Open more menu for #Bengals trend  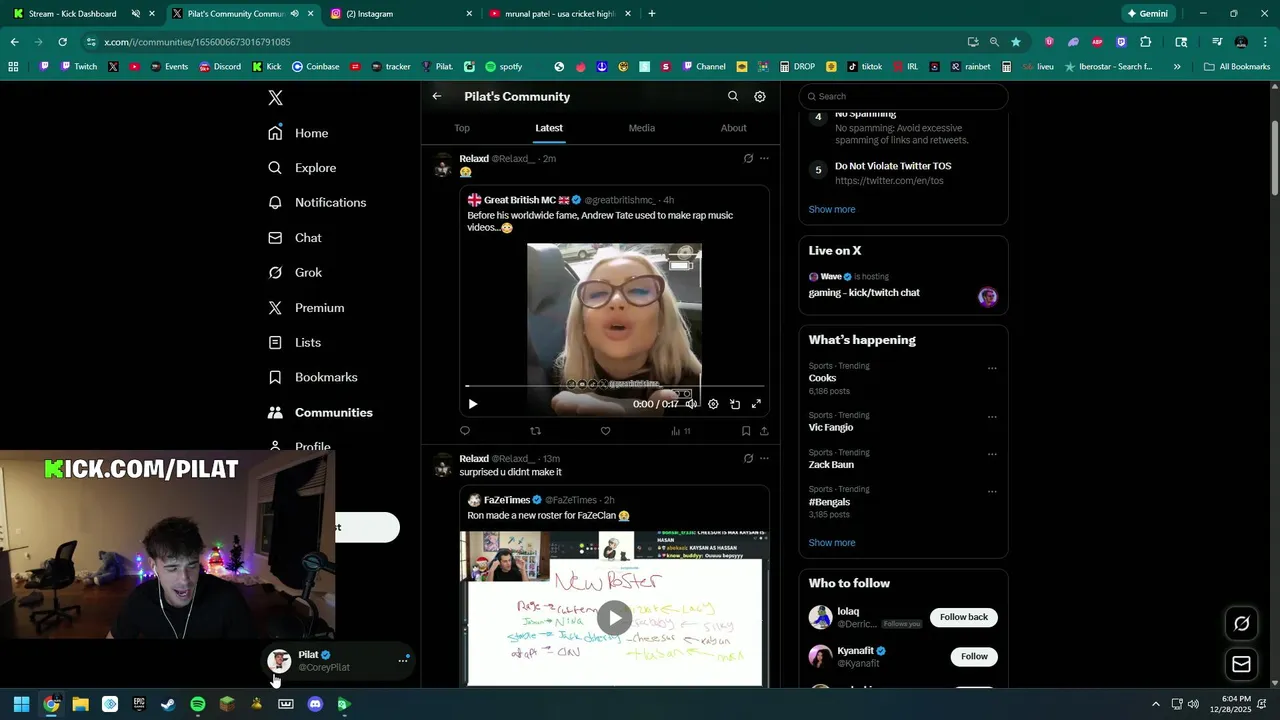pyautogui.click(x=992, y=491)
